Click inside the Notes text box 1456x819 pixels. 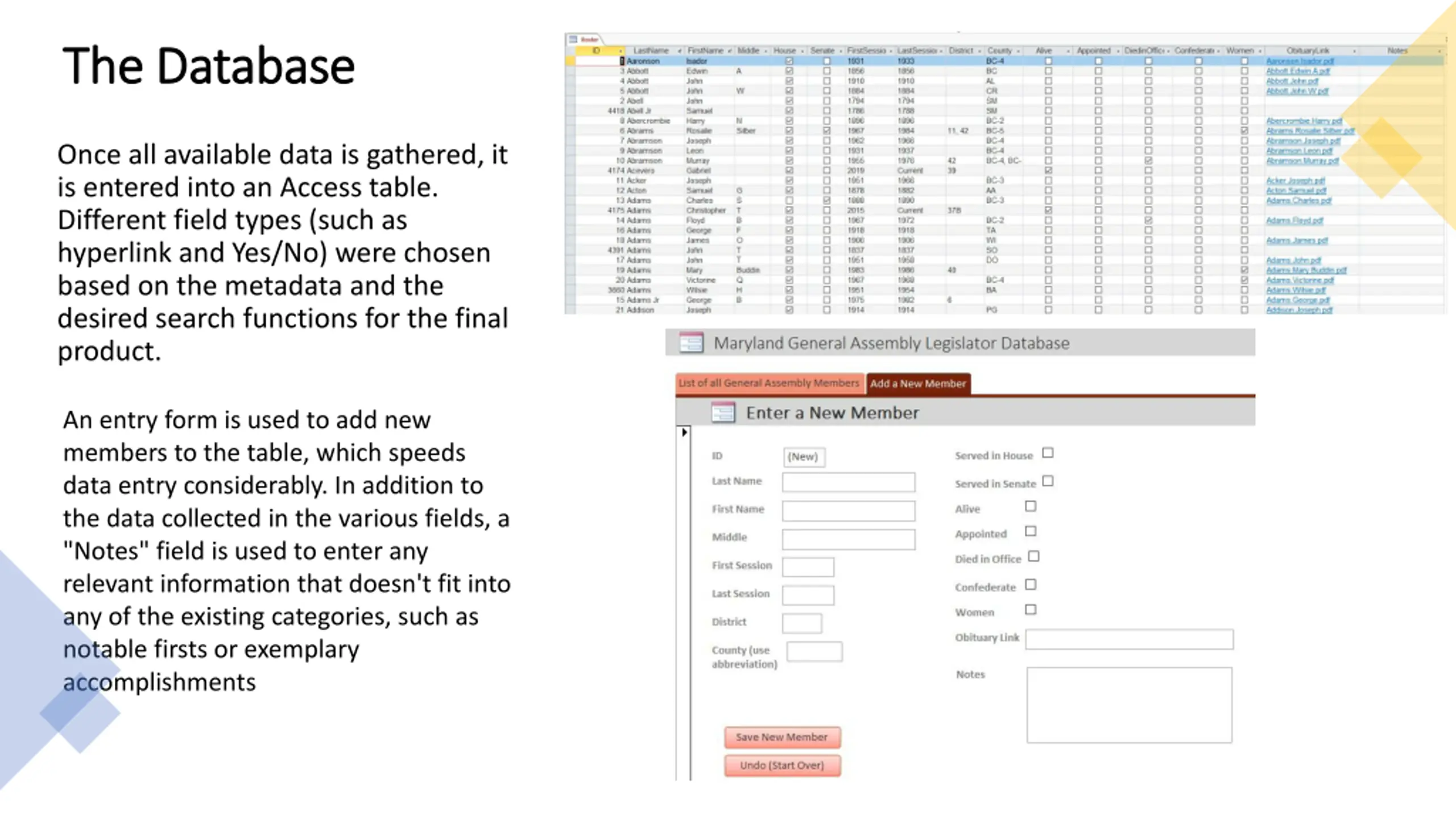1129,705
